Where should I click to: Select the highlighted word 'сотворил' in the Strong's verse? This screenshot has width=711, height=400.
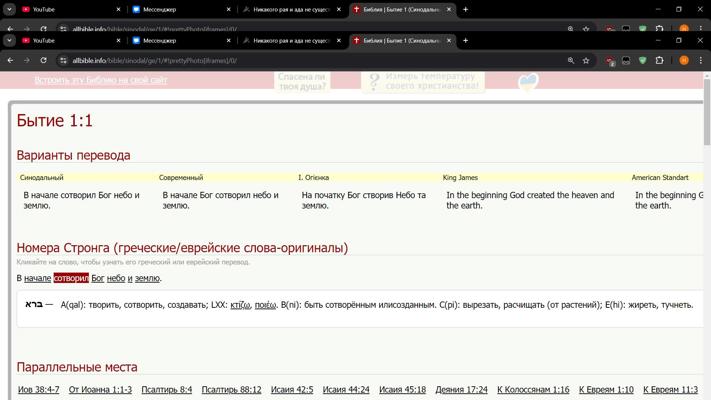(71, 278)
